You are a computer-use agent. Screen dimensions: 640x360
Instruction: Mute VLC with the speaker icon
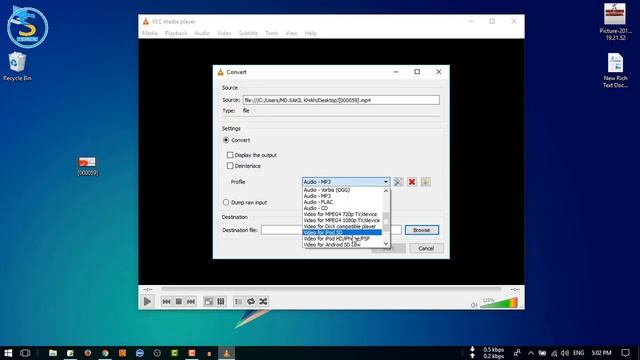(474, 305)
